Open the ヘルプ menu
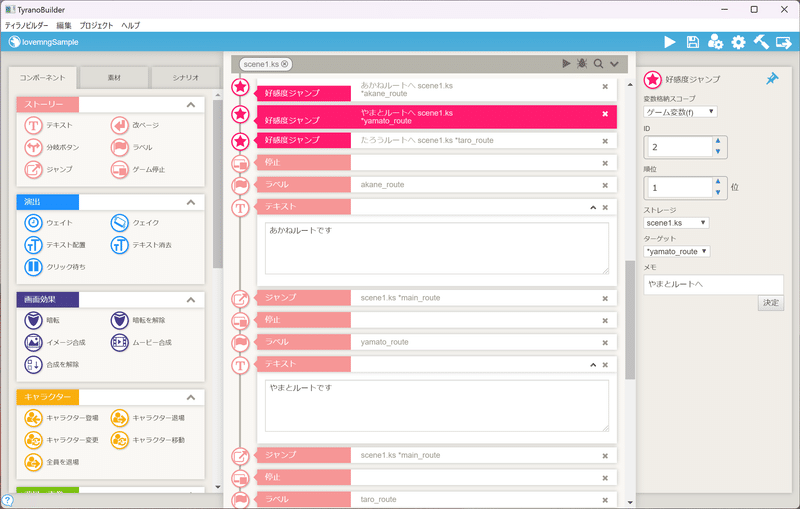The image size is (800, 509). coord(131,25)
